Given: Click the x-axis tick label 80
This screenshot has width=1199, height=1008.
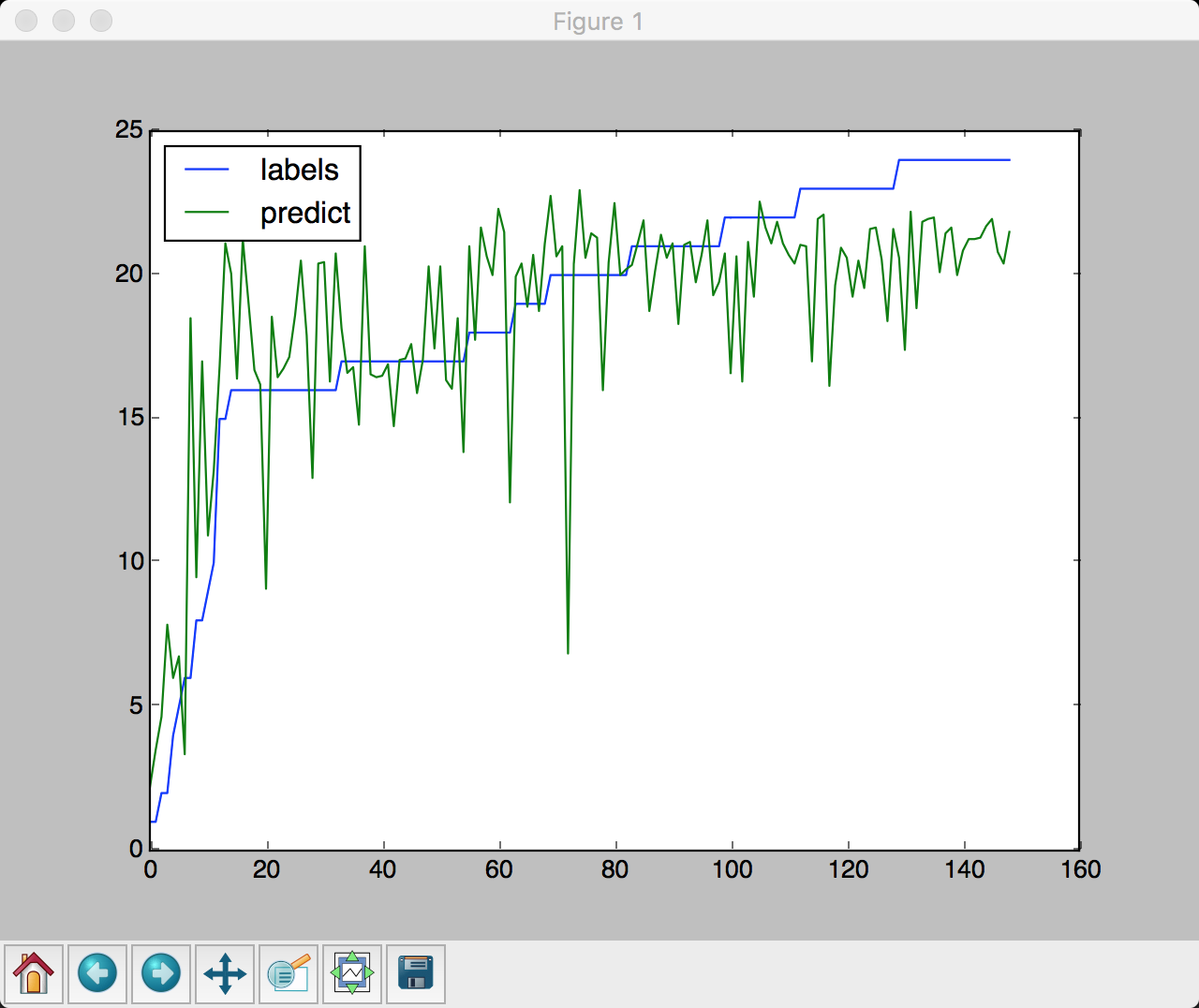Looking at the screenshot, I should pos(614,869).
